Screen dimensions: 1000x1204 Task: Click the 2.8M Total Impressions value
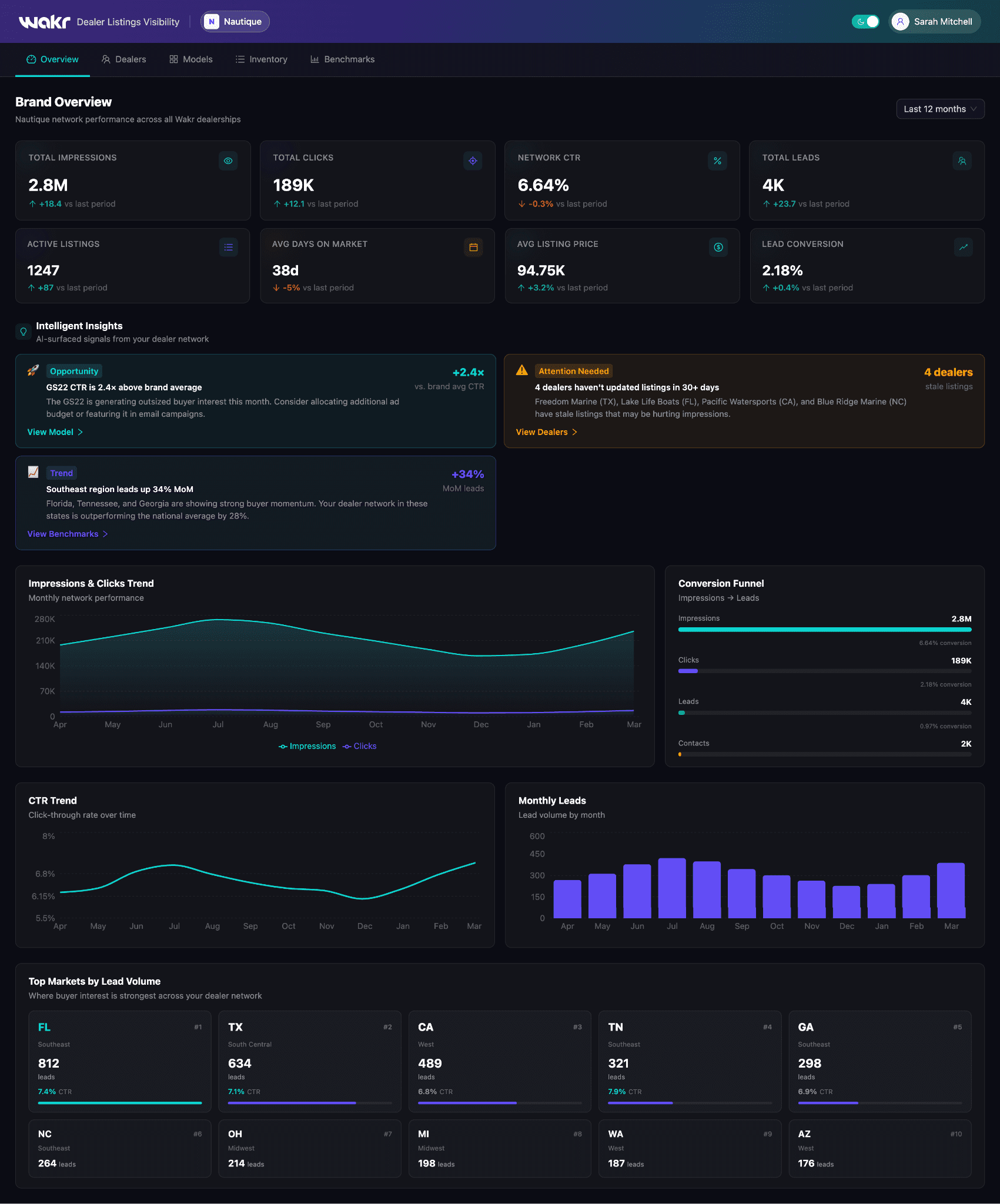click(48, 185)
